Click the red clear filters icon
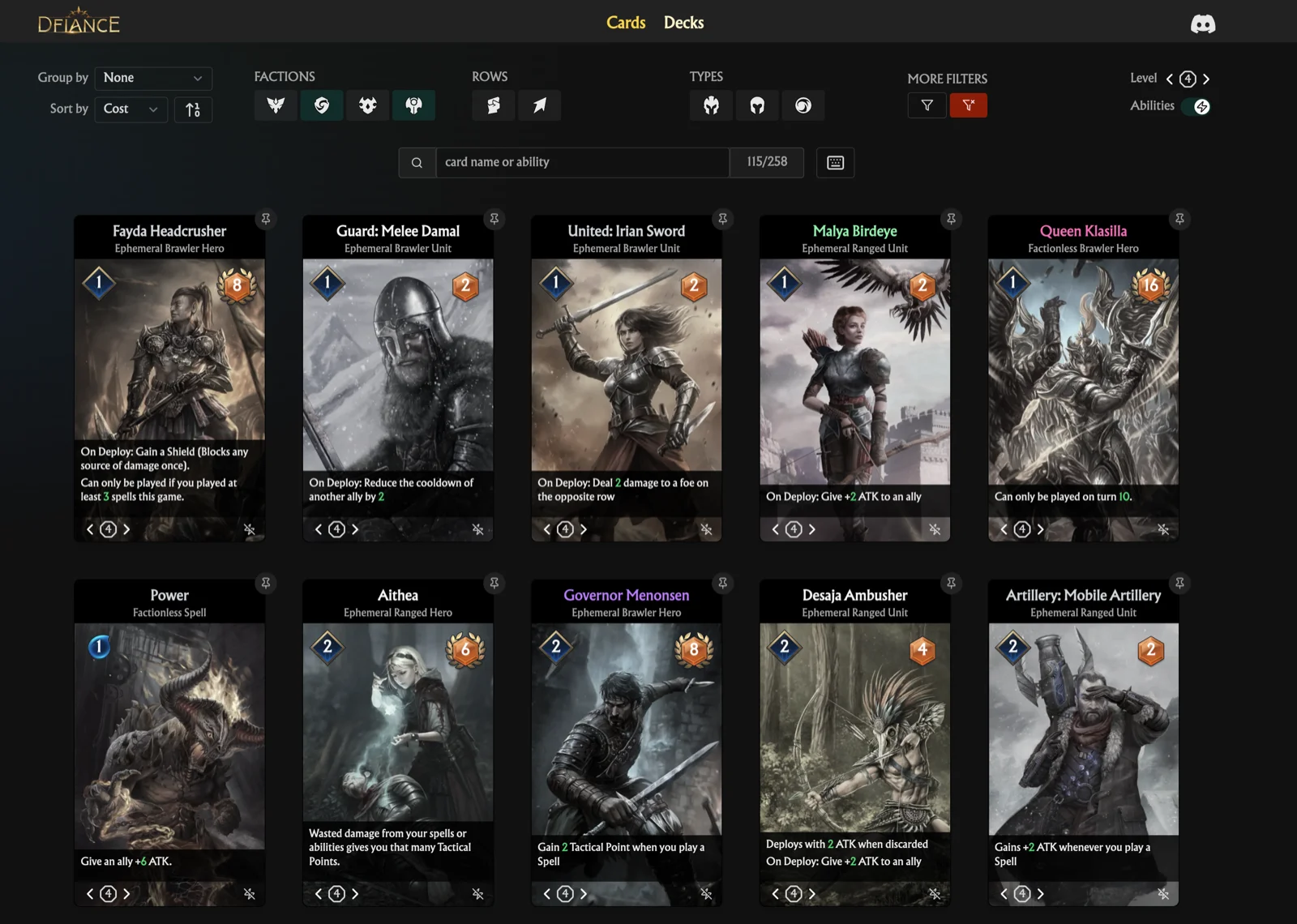The image size is (1297, 924). click(968, 105)
